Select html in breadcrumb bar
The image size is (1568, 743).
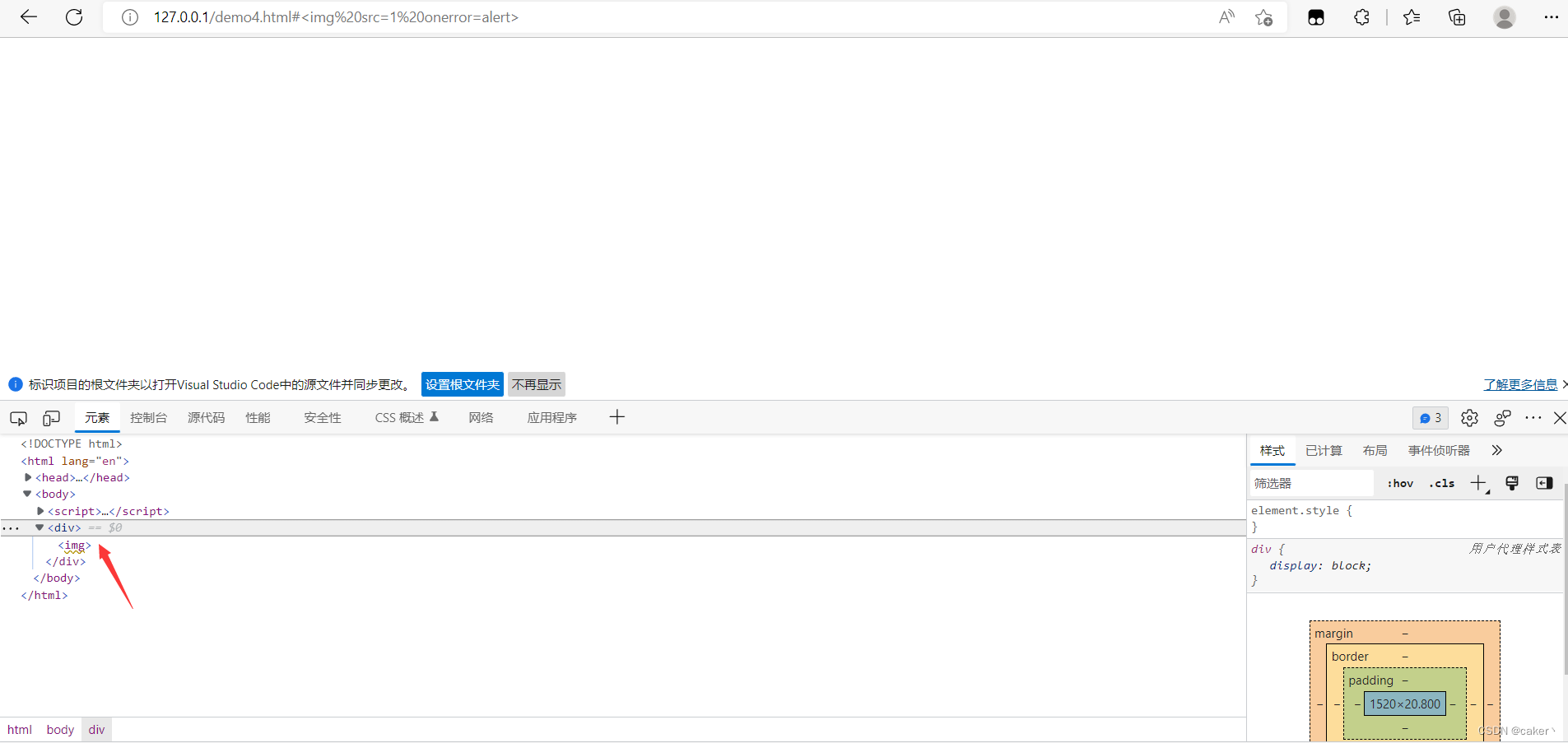point(20,730)
